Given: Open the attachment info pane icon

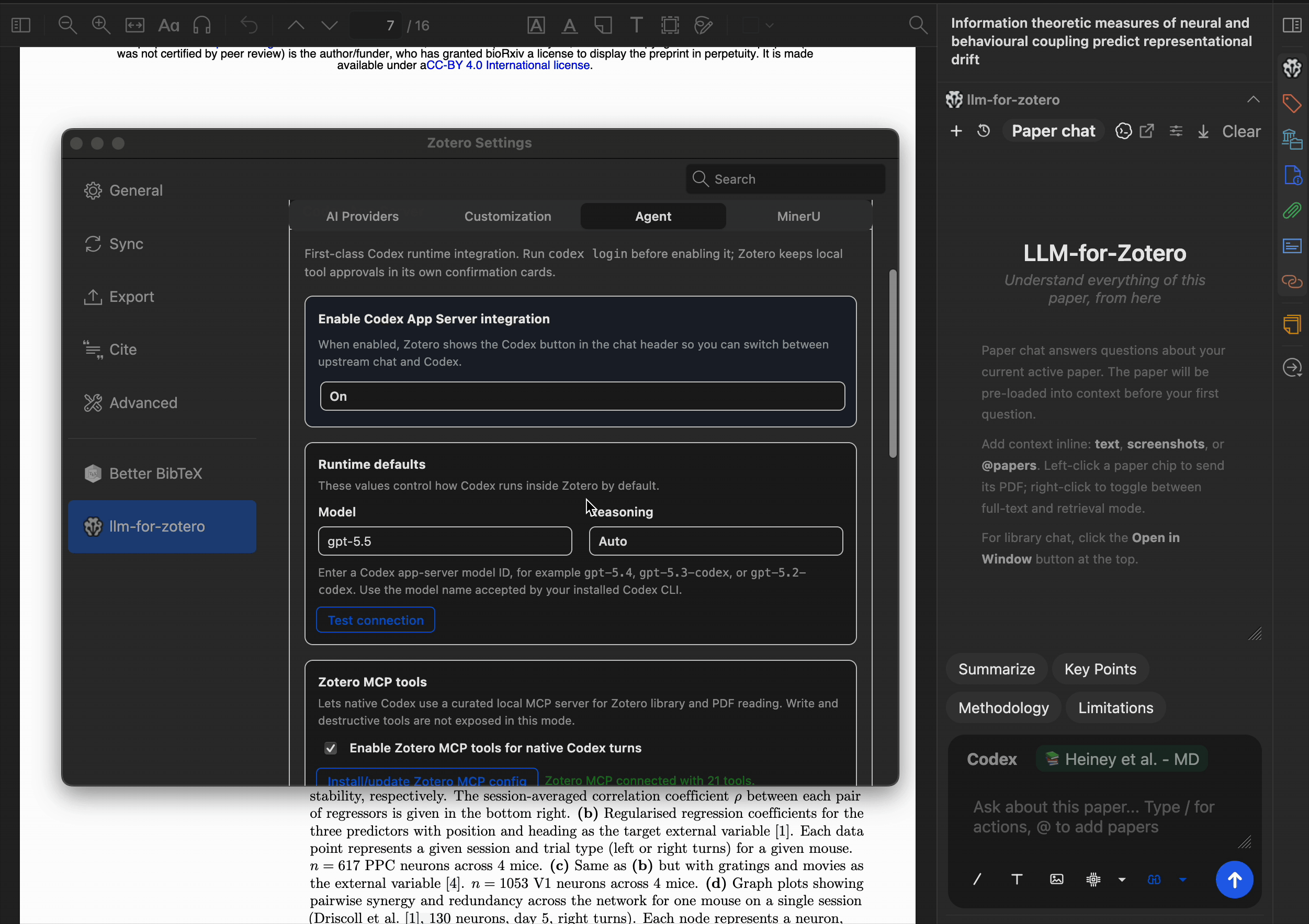Looking at the screenshot, I should 1292,175.
